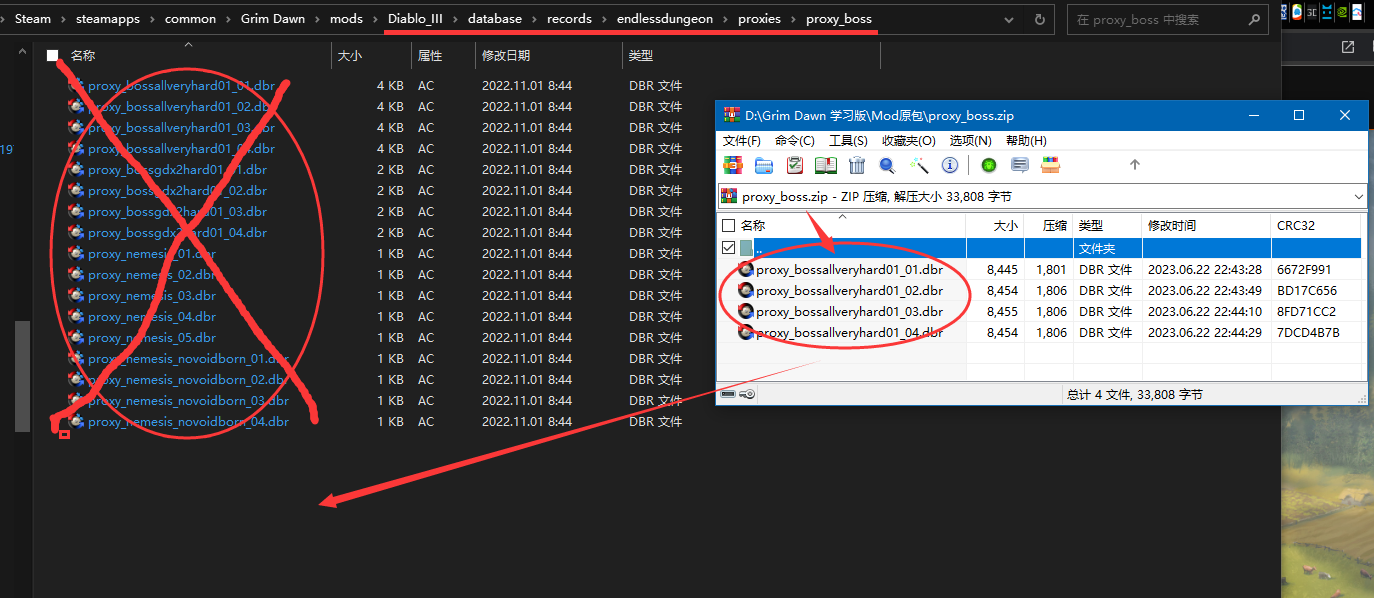
Task: Click the Explorer refresh button
Action: [1040, 19]
